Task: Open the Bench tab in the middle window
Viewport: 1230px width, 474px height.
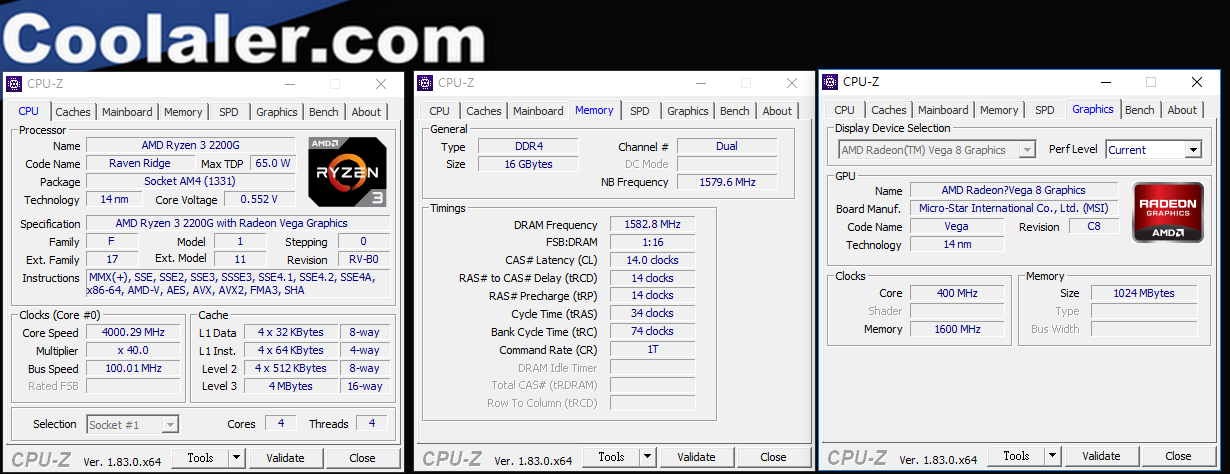Action: [x=734, y=111]
